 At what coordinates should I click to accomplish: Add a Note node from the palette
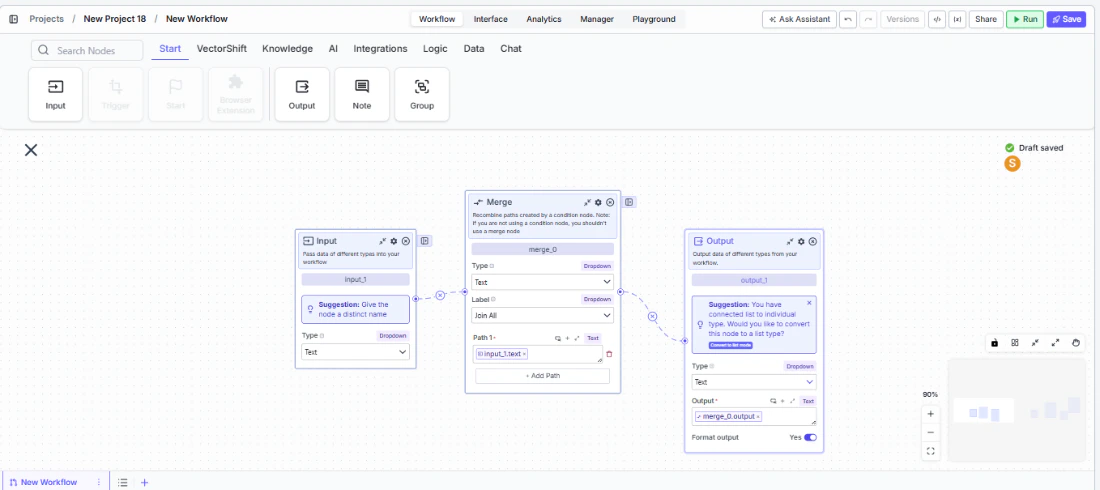[362, 94]
